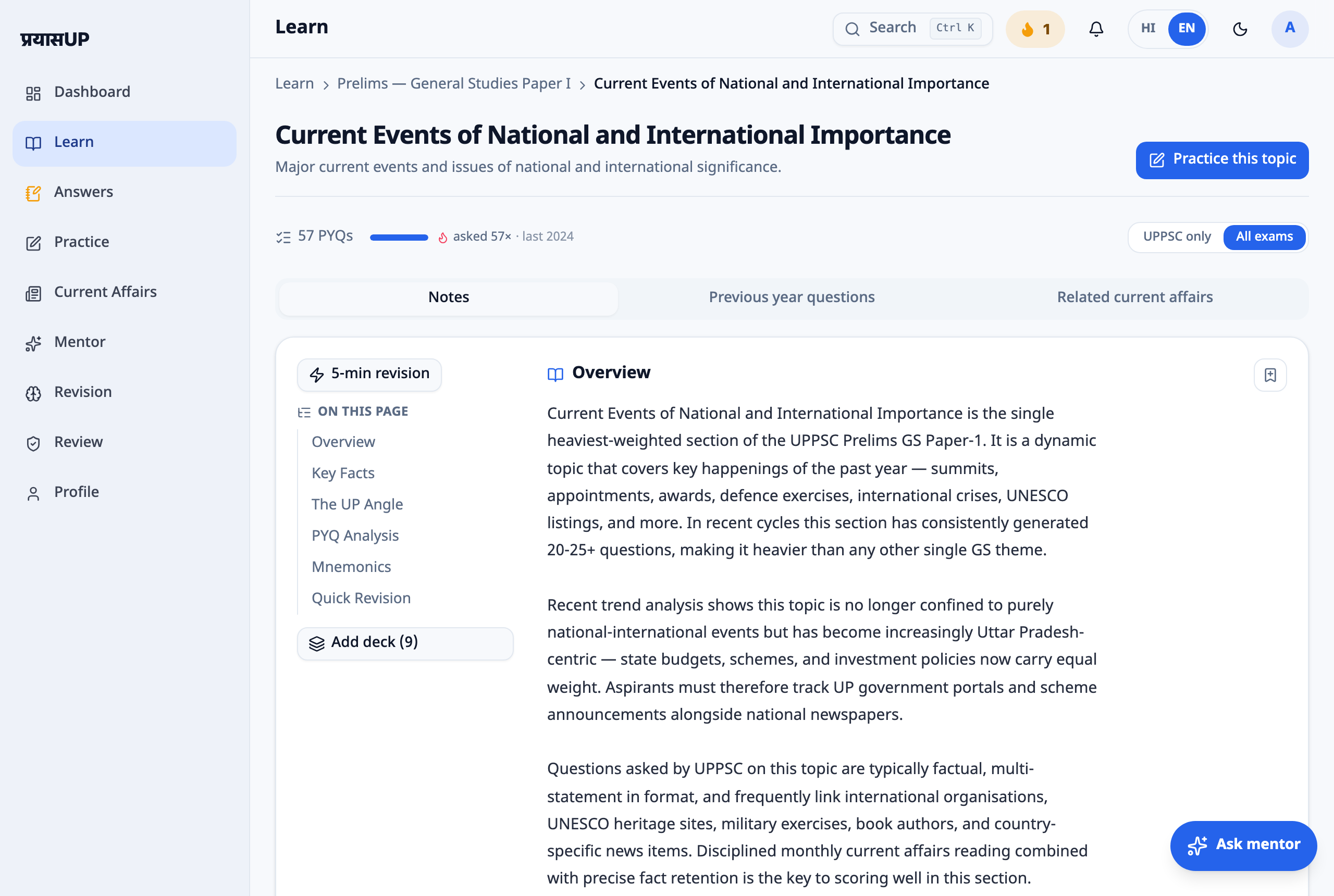Open Current Affairs in sidebar

124,293
